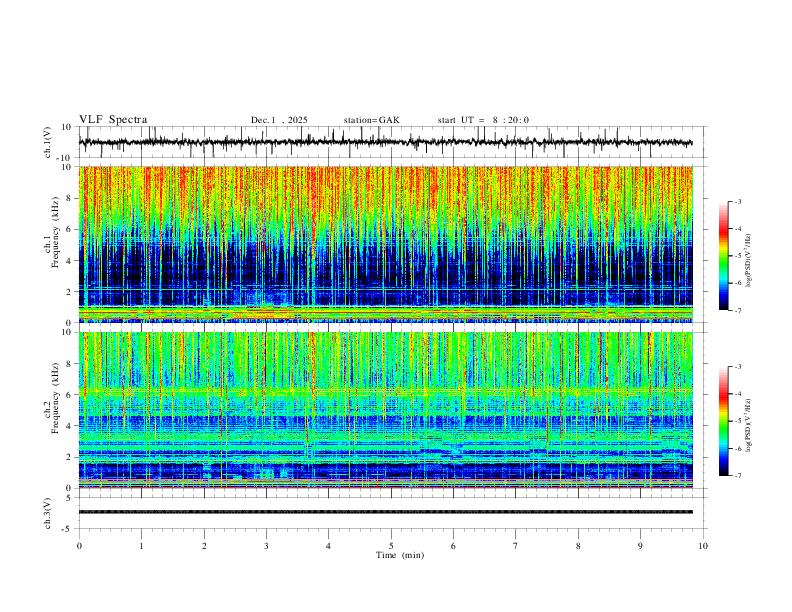Click the ch.2 spectrogram panel
This screenshot has width=792, height=612.
point(385,410)
